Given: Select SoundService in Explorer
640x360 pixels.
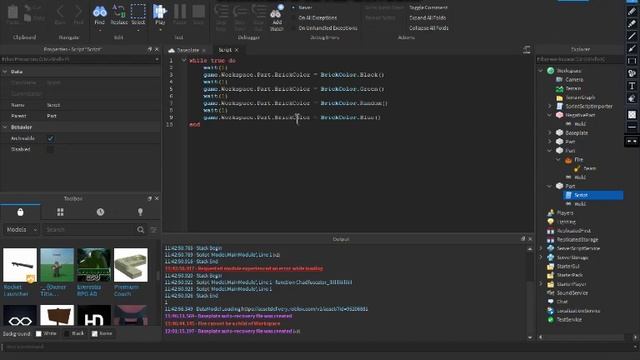Looking at the screenshot, I should point(572,293).
